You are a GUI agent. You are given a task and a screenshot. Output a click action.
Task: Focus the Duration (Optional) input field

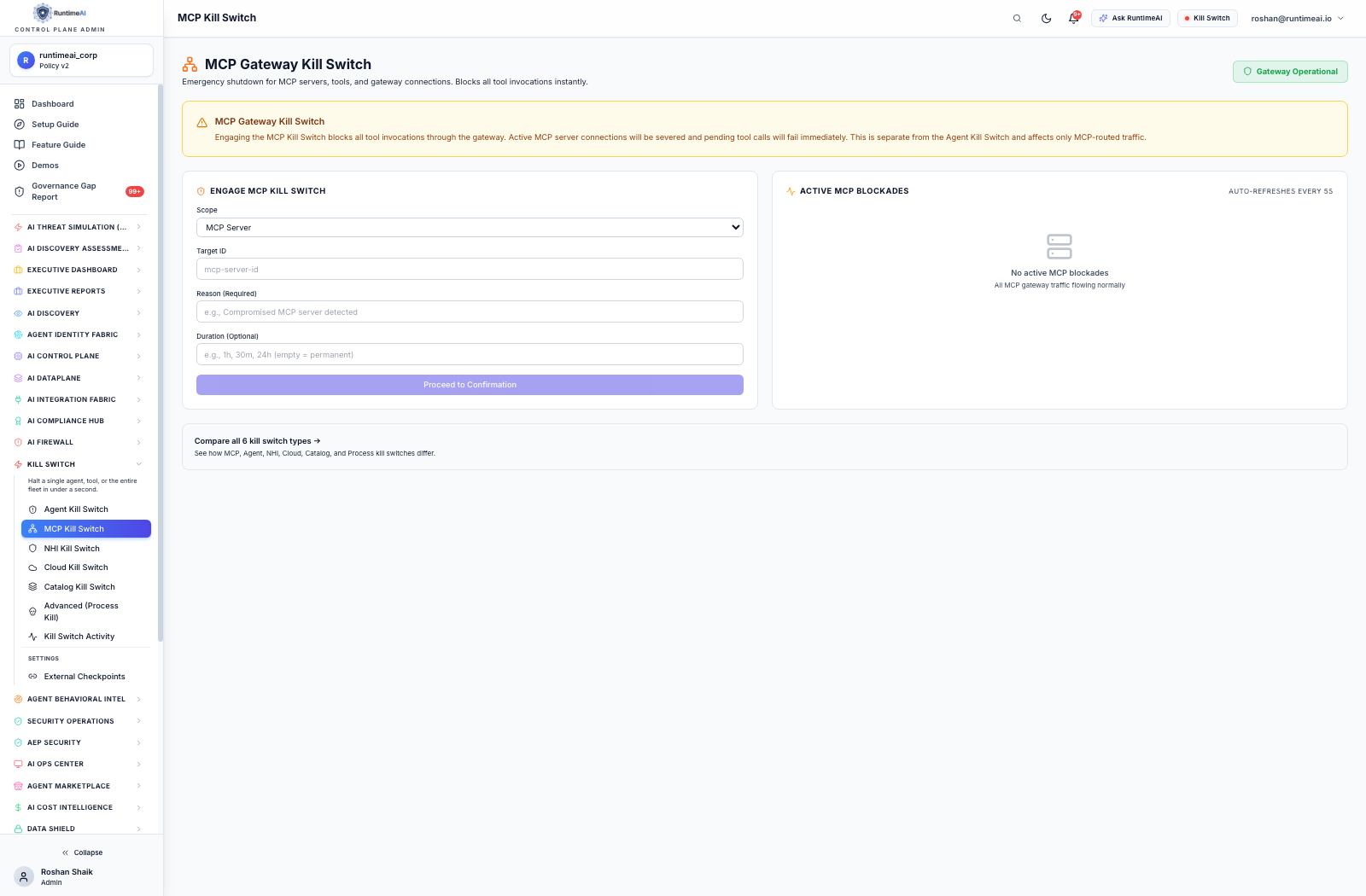470,354
